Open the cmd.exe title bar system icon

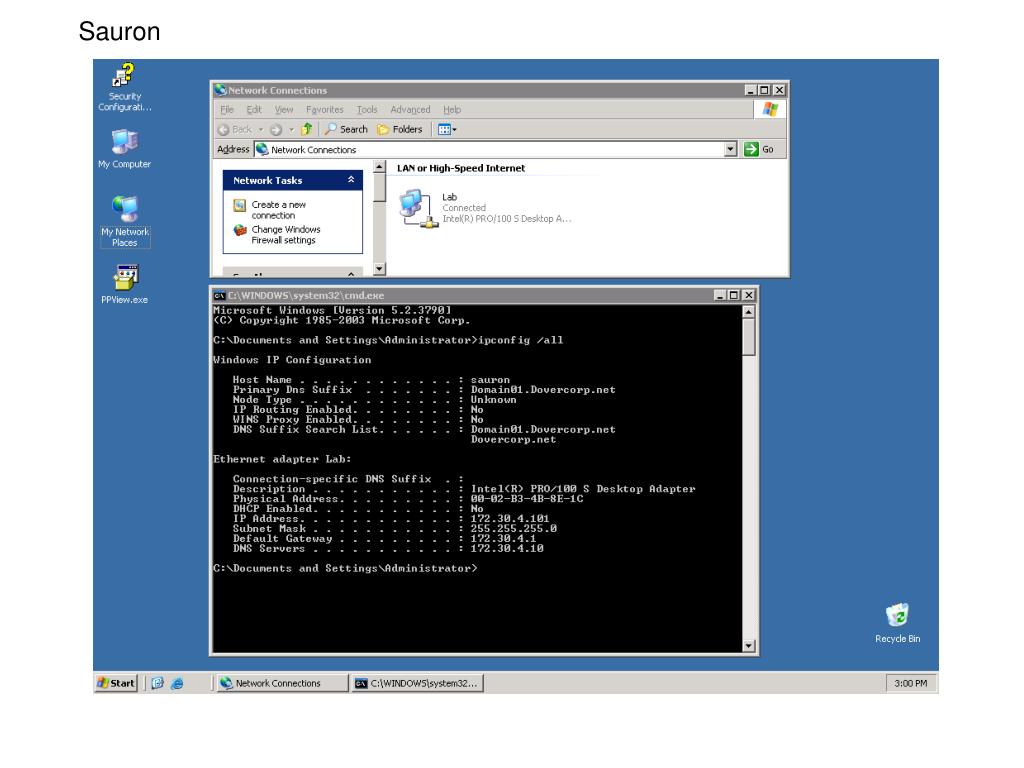[220, 295]
